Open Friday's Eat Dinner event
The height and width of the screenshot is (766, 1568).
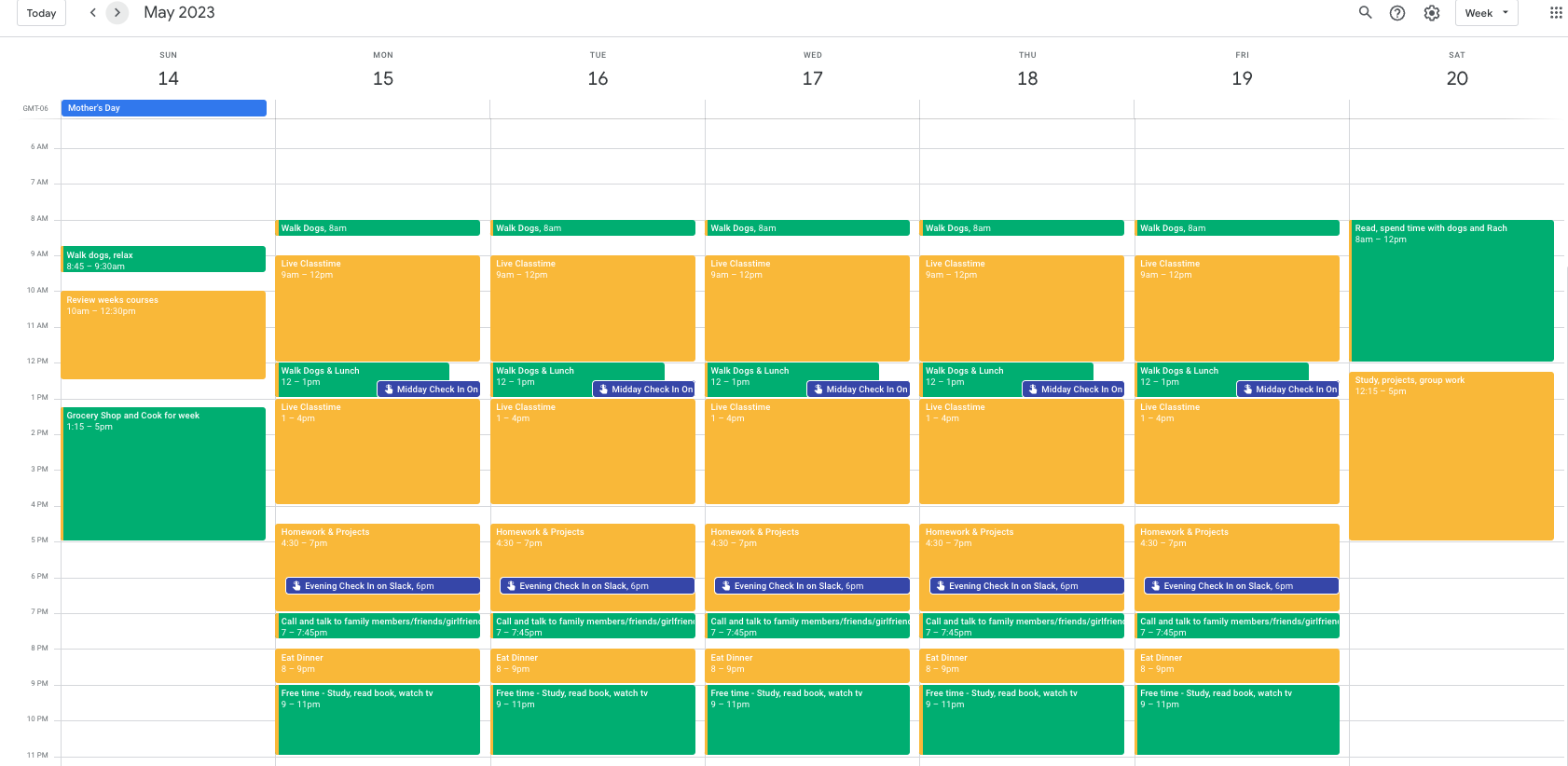[x=1237, y=664]
